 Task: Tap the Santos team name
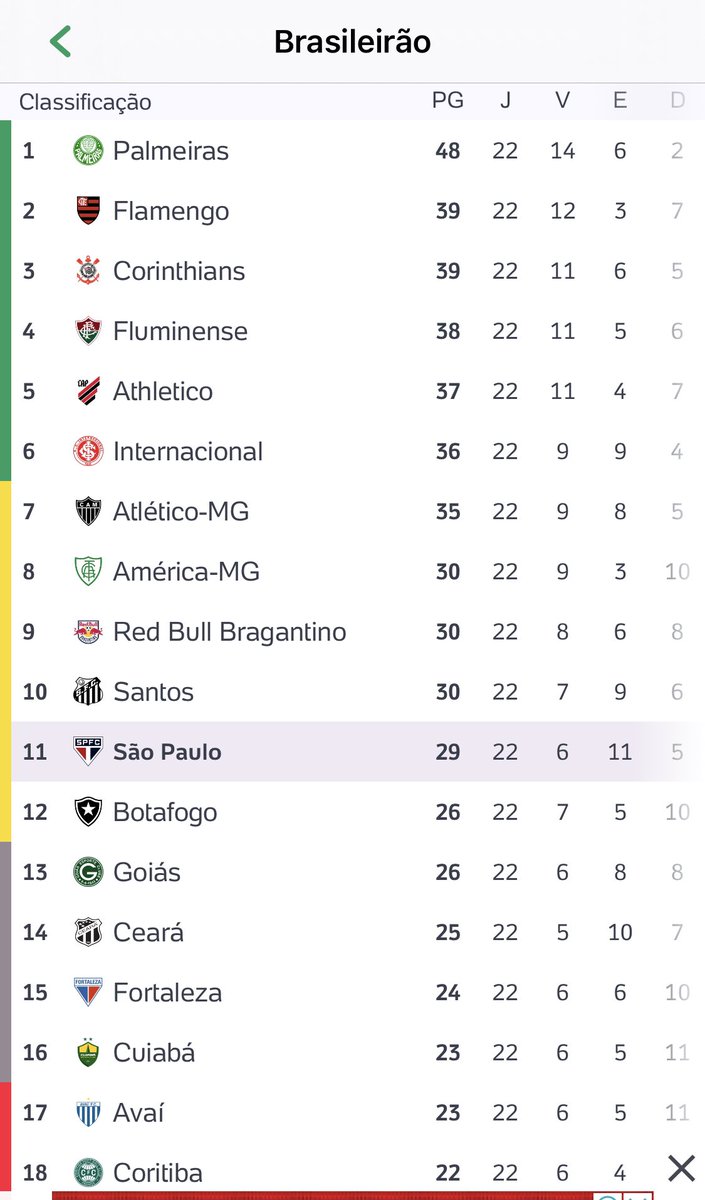coord(153,692)
